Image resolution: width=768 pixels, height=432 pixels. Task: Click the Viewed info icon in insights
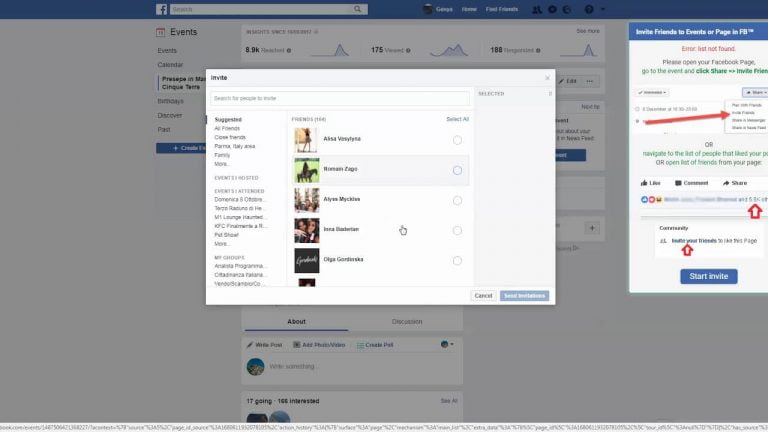point(408,50)
